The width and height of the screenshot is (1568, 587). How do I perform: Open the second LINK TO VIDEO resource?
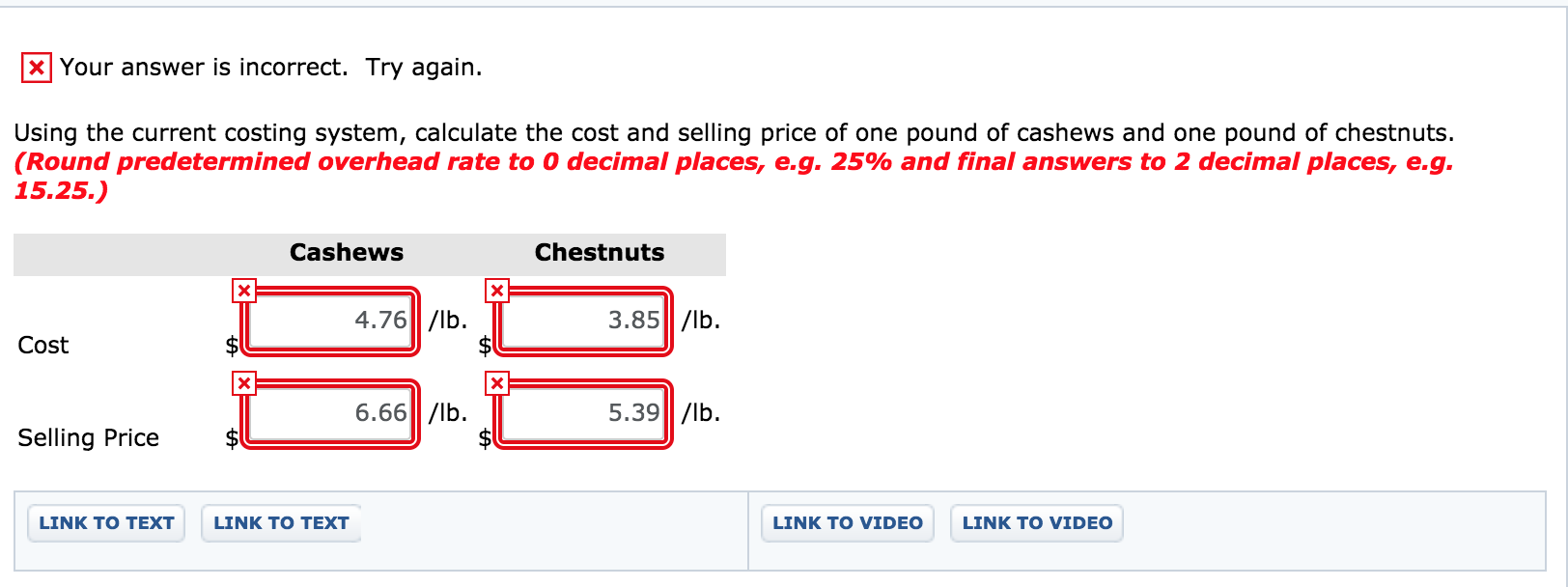[x=1036, y=522]
